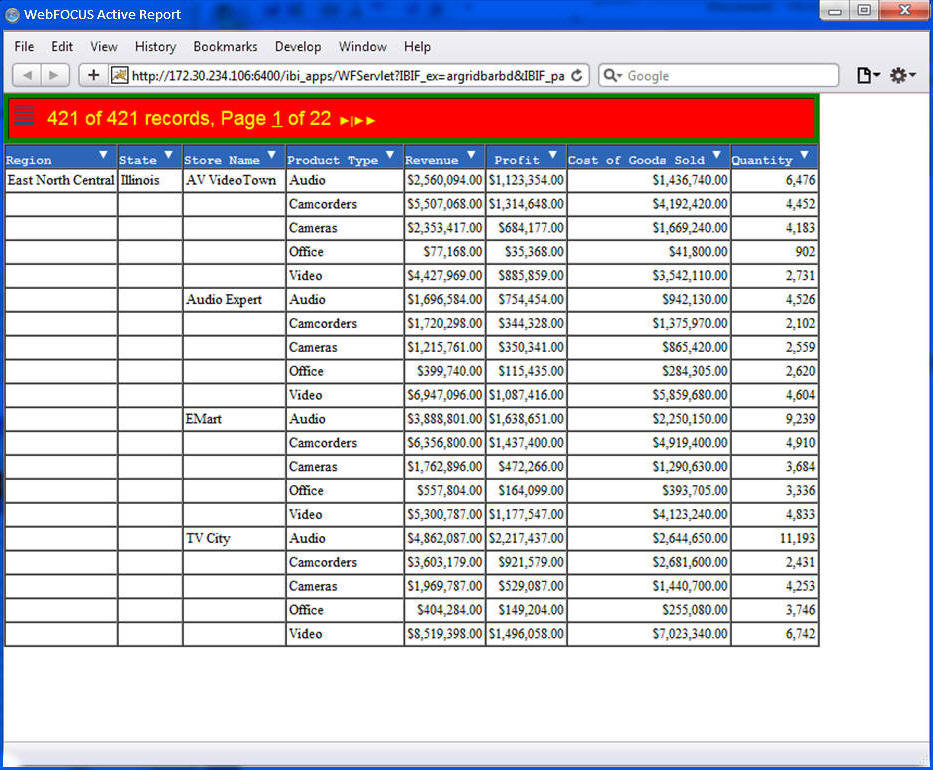
Task: Open the View menu
Action: 104,46
